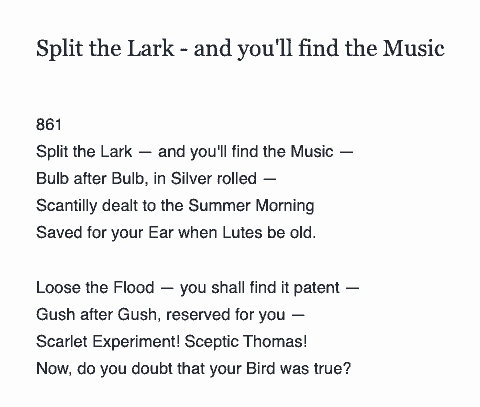Image resolution: width=480 pixels, height=407 pixels.
Task: Click the word 'patent' in the second stanza
Action: pos(316,288)
